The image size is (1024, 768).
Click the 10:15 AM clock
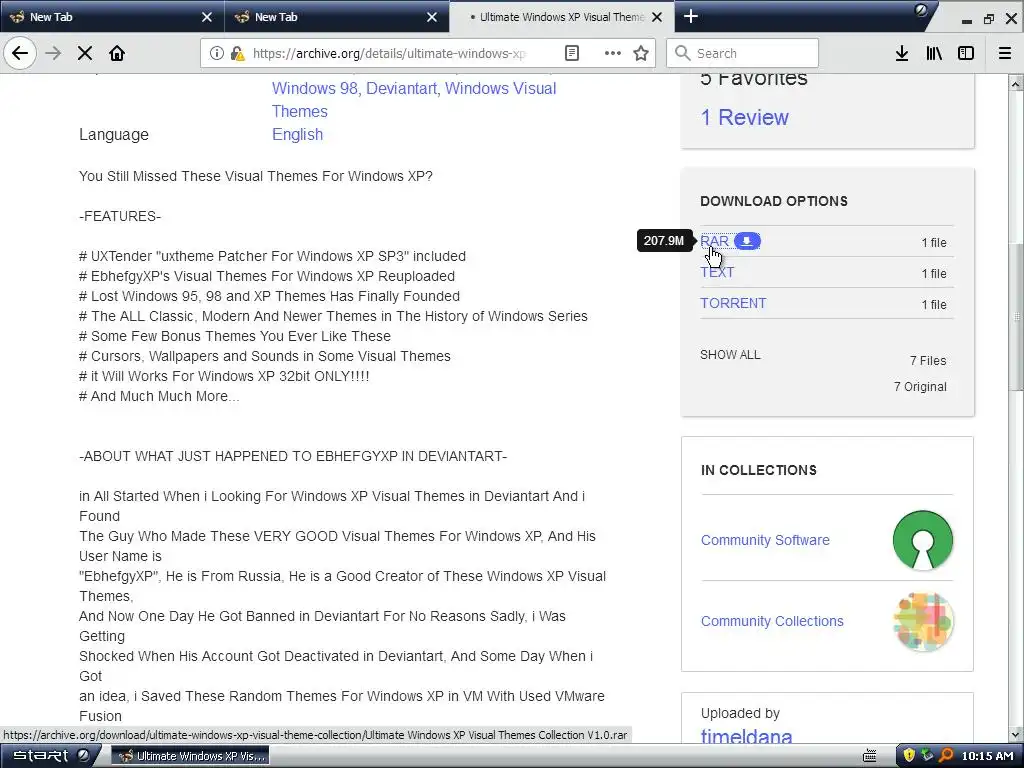(987, 756)
